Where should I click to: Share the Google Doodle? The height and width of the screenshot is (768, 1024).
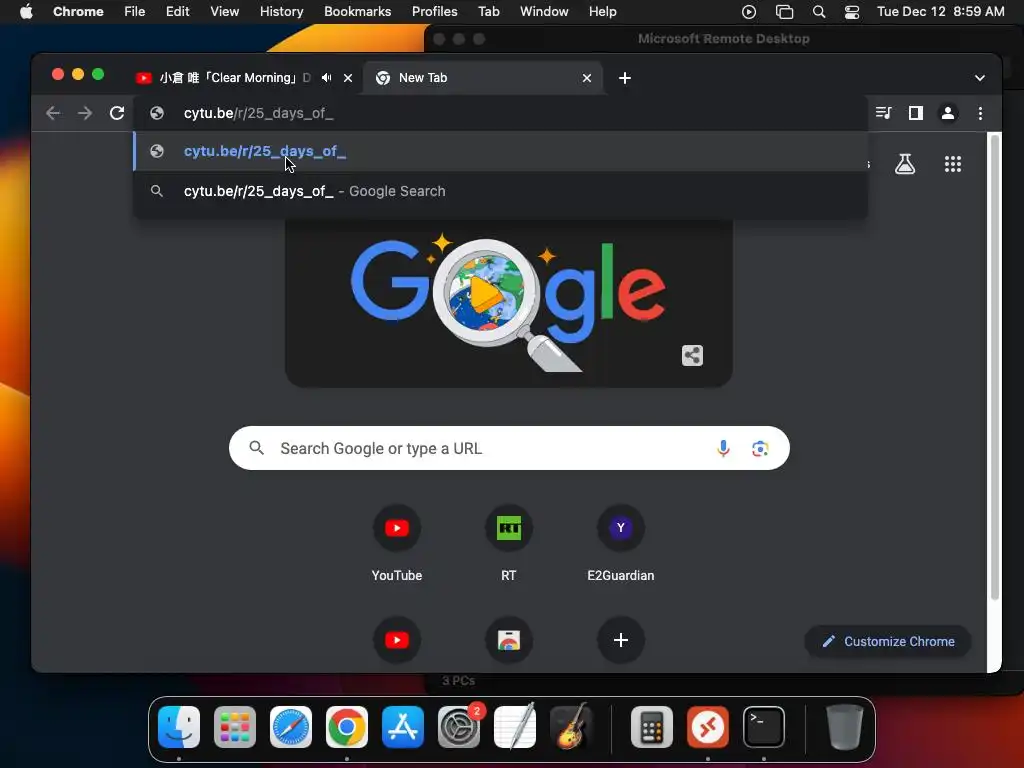pyautogui.click(x=692, y=355)
